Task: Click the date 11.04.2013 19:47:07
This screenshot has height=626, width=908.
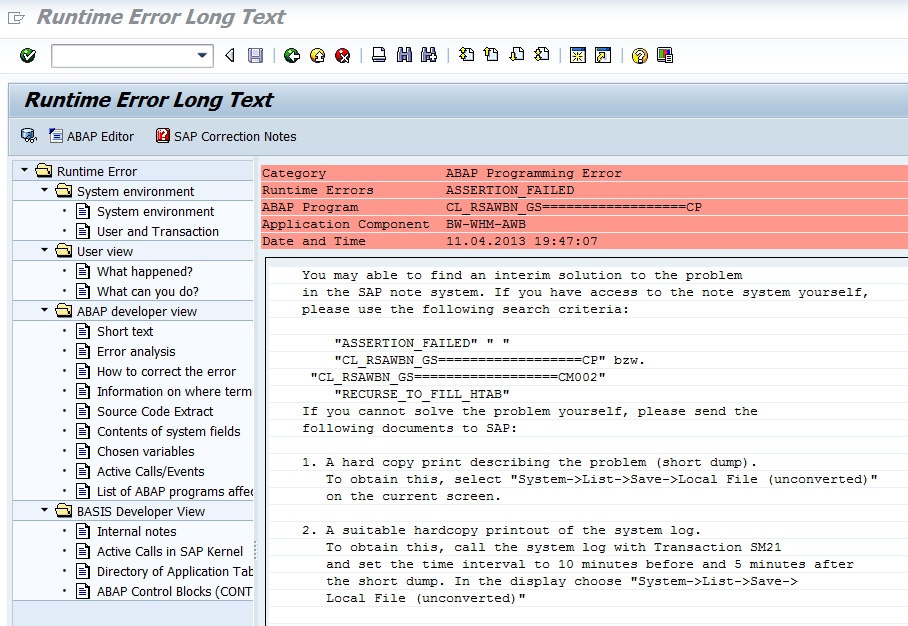Action: click(x=521, y=241)
